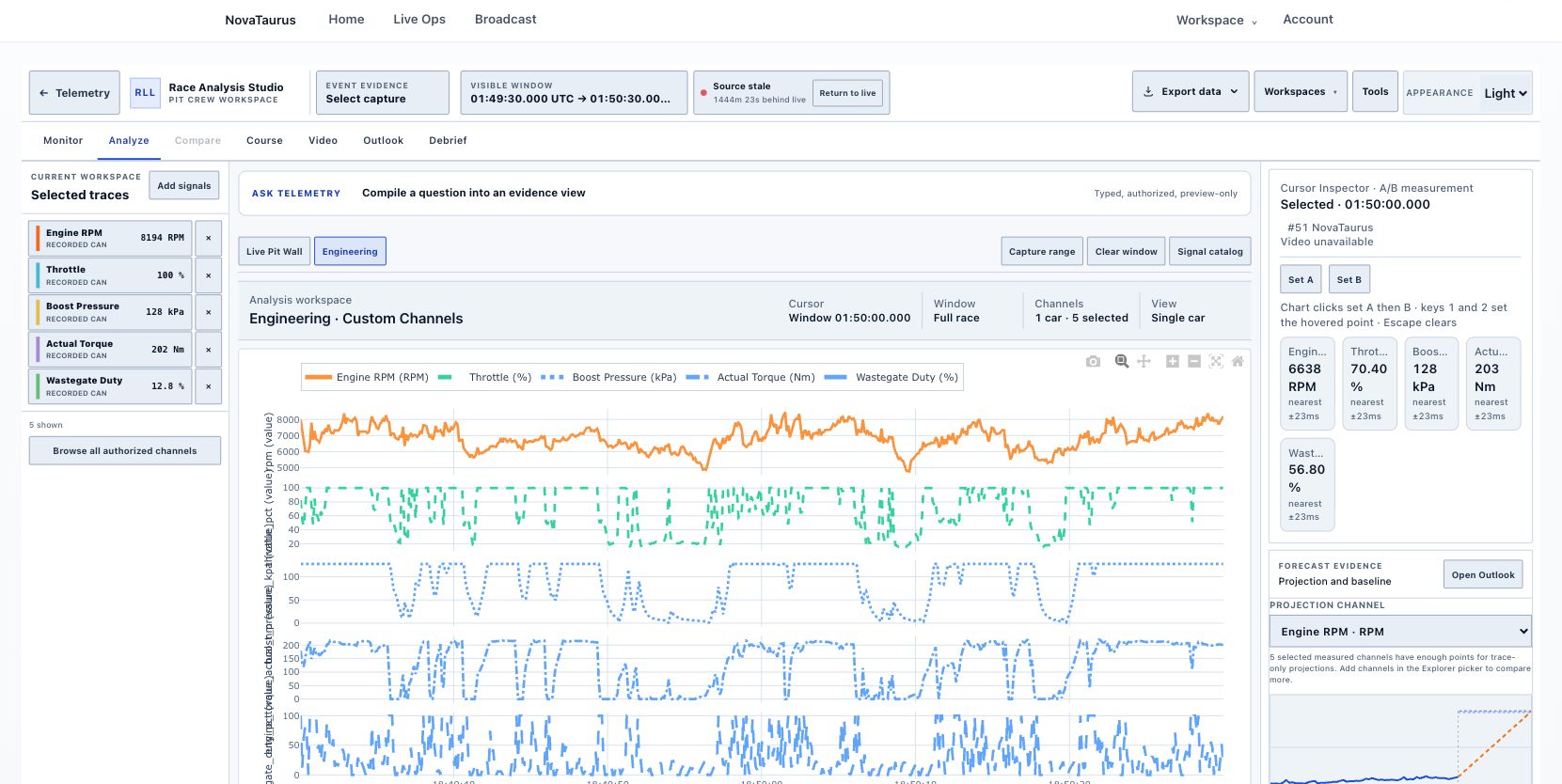Remove the Actual Torque trace
This screenshot has width=1562, height=784.
pos(209,350)
